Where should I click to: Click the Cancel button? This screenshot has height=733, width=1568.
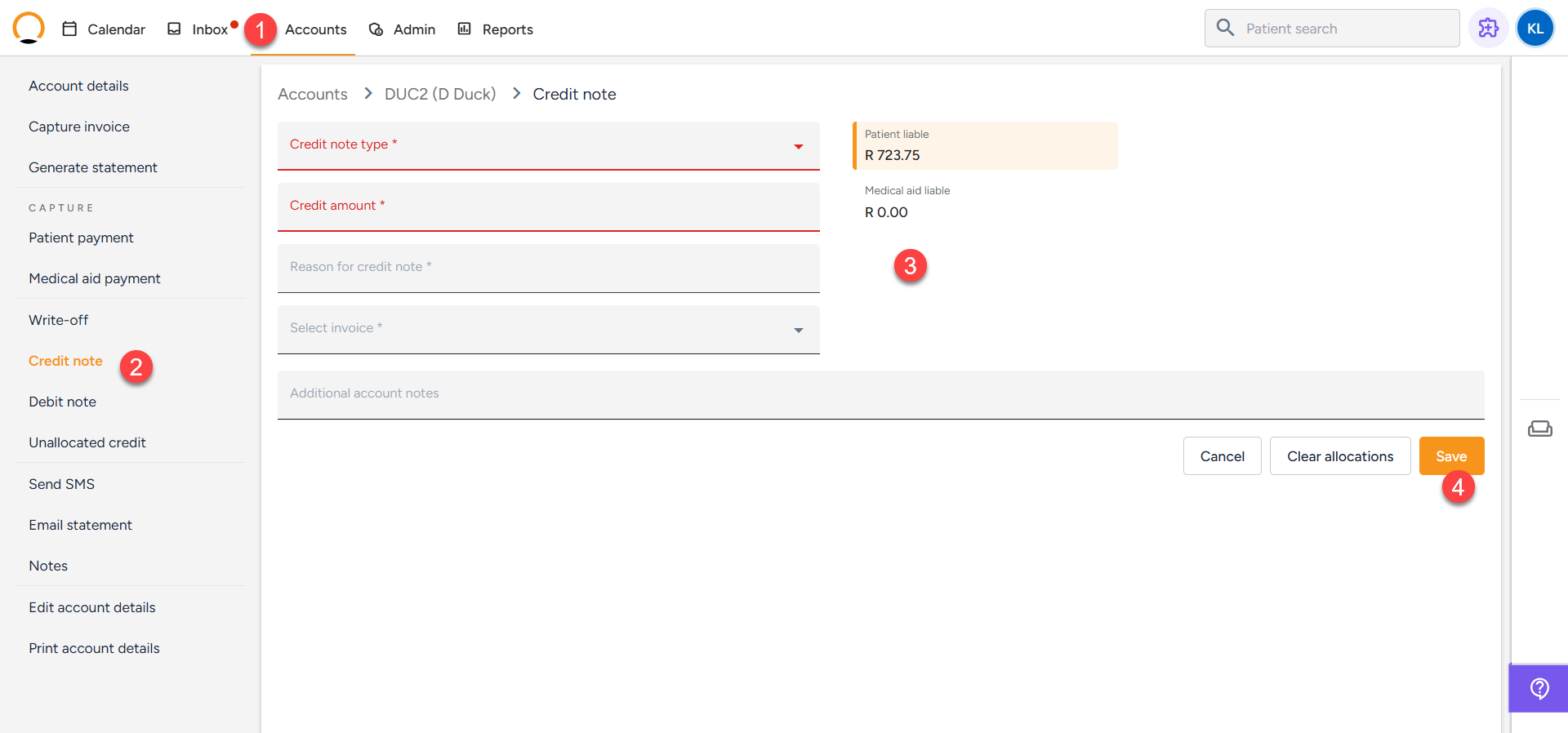click(x=1222, y=456)
